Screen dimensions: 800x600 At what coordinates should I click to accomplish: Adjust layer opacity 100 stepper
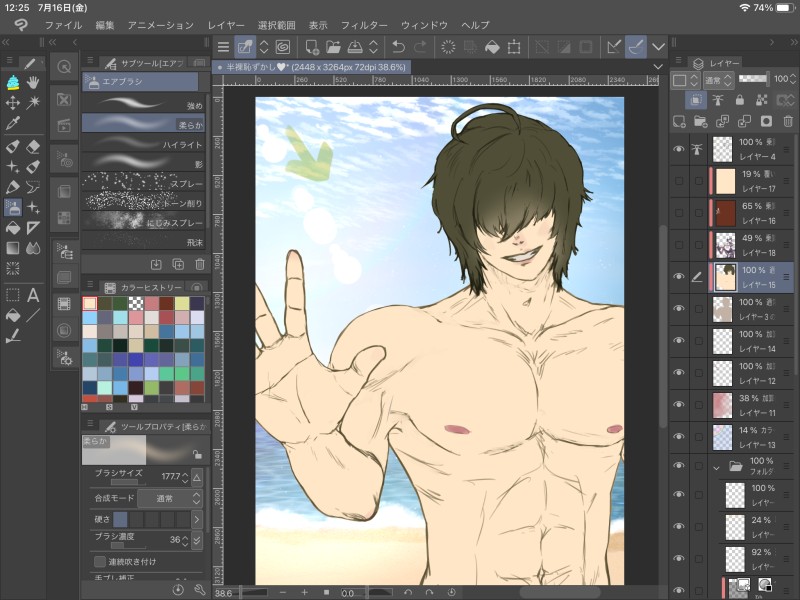[792, 79]
